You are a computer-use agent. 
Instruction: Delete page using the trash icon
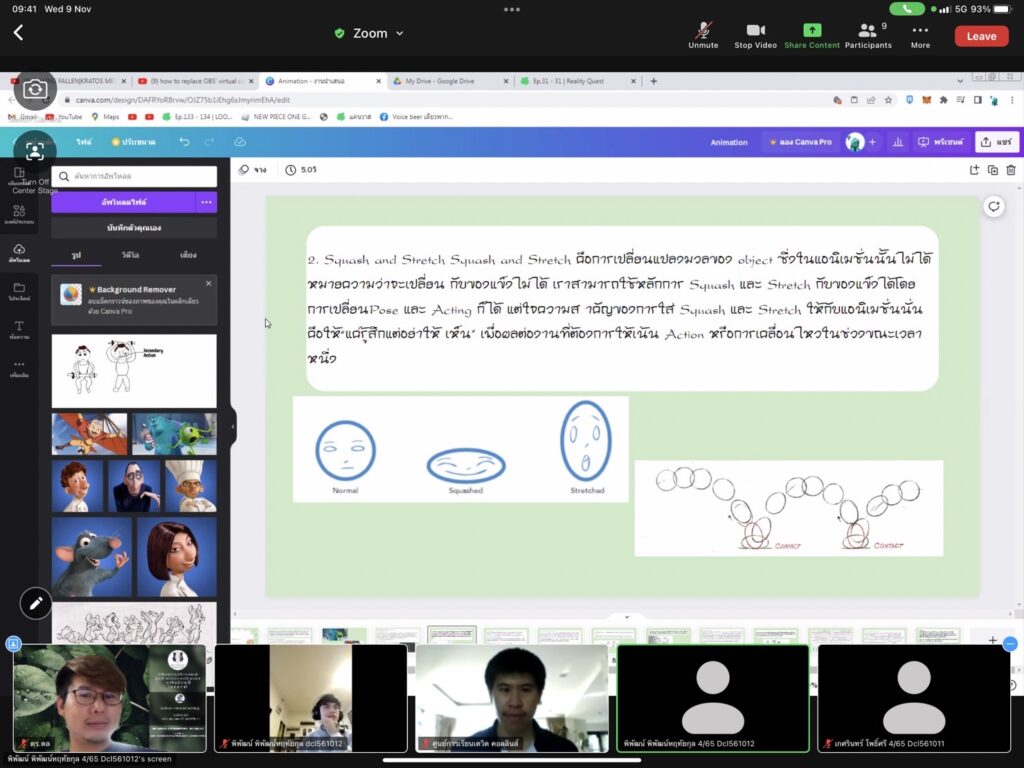pyautogui.click(x=1011, y=170)
